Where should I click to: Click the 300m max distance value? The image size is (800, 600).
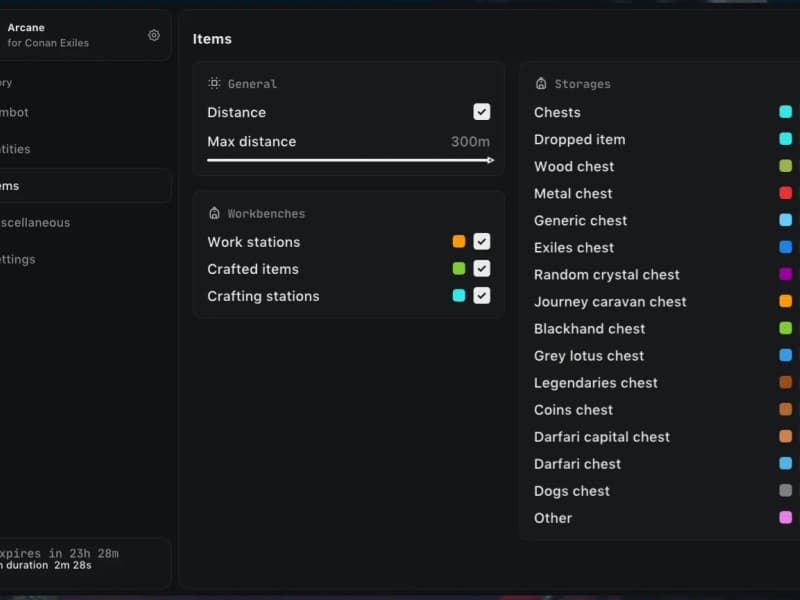pos(470,141)
